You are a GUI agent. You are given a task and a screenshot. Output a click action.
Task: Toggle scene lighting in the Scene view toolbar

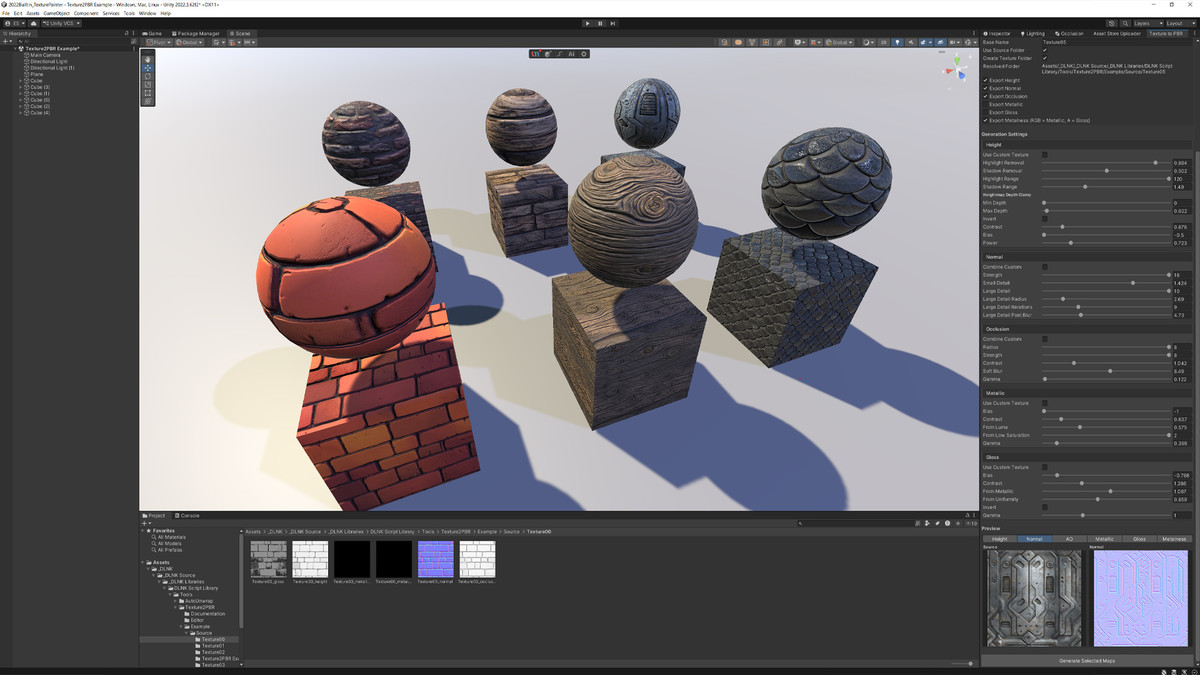click(x=897, y=42)
